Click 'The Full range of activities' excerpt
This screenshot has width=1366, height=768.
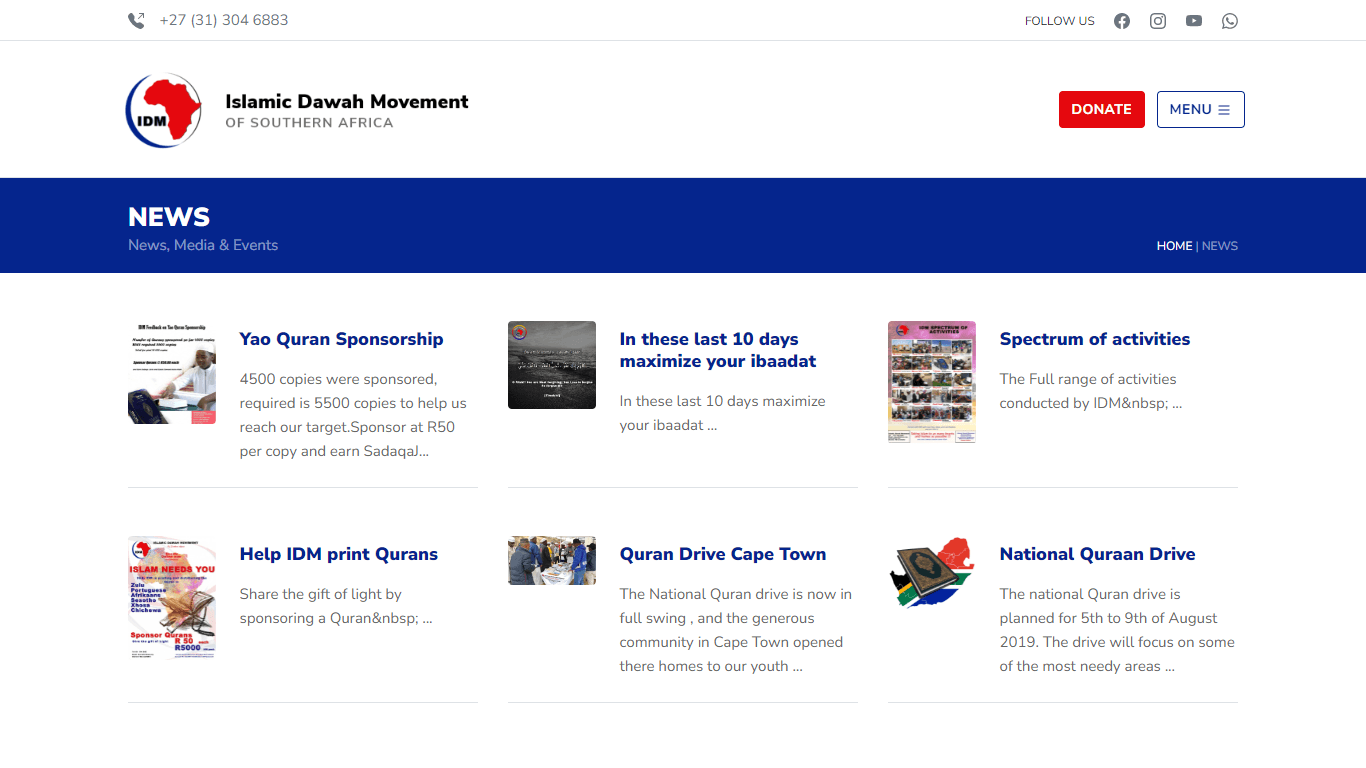pyautogui.click(x=1091, y=391)
